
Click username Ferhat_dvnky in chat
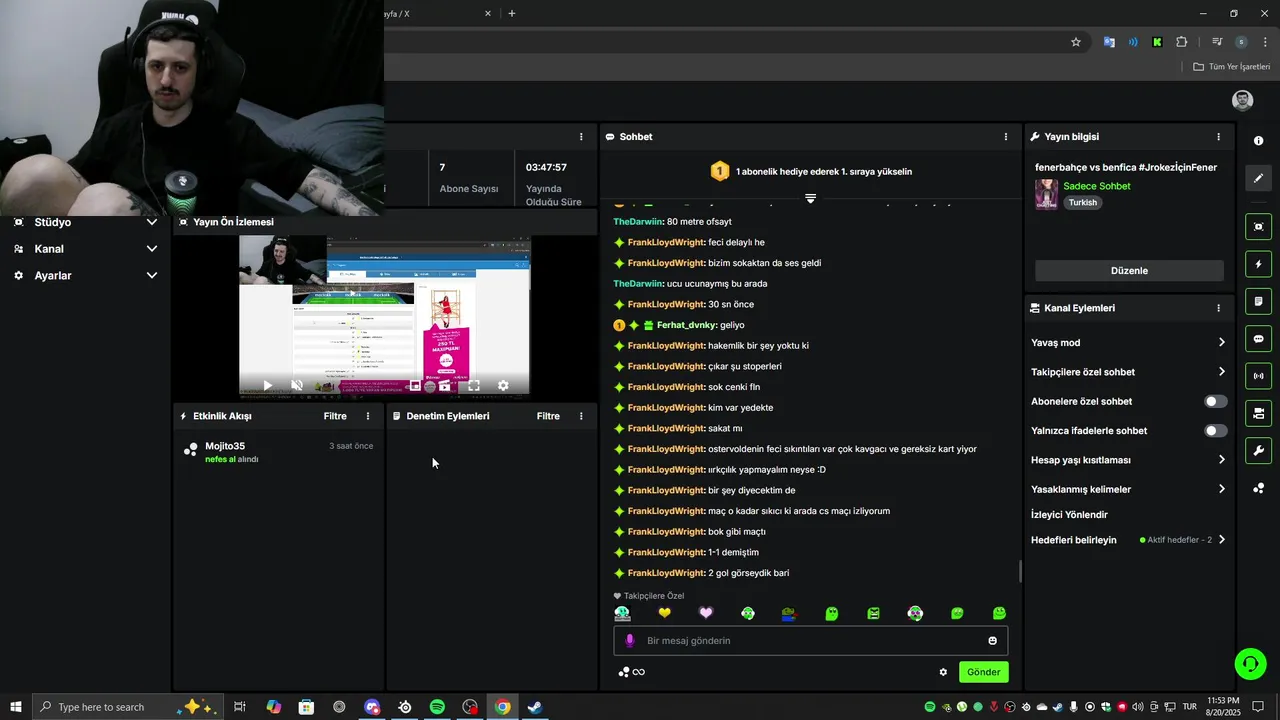coord(686,325)
